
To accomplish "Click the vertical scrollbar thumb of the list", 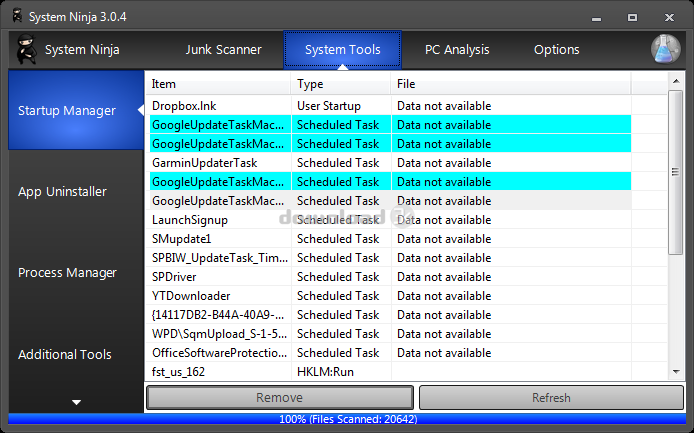I will pyautogui.click(x=676, y=172).
